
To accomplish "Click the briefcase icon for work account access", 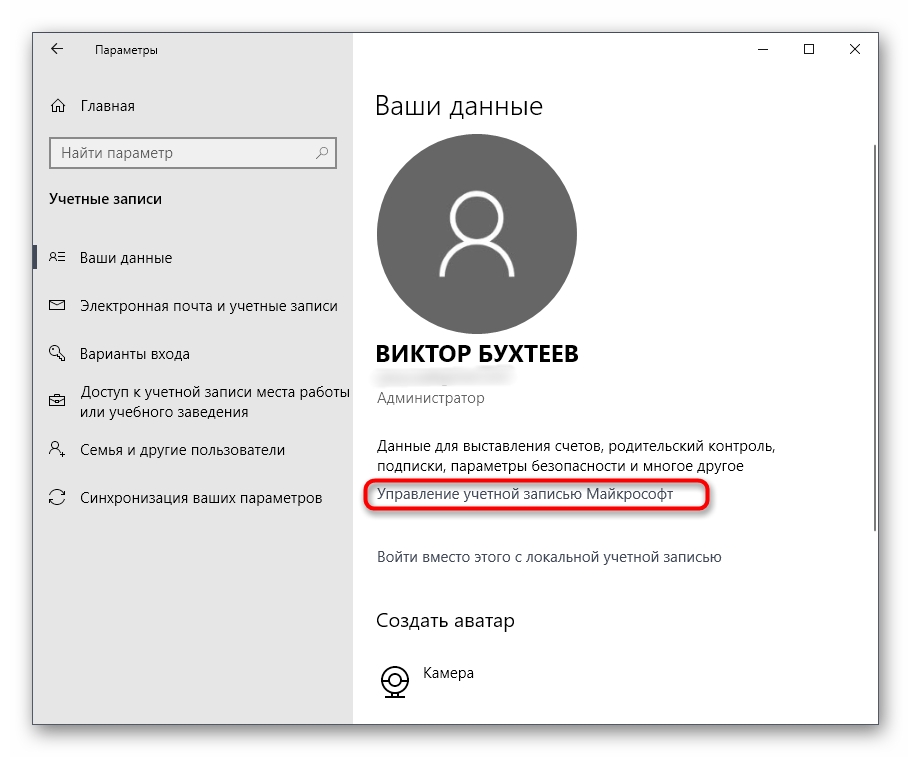I will tap(57, 400).
